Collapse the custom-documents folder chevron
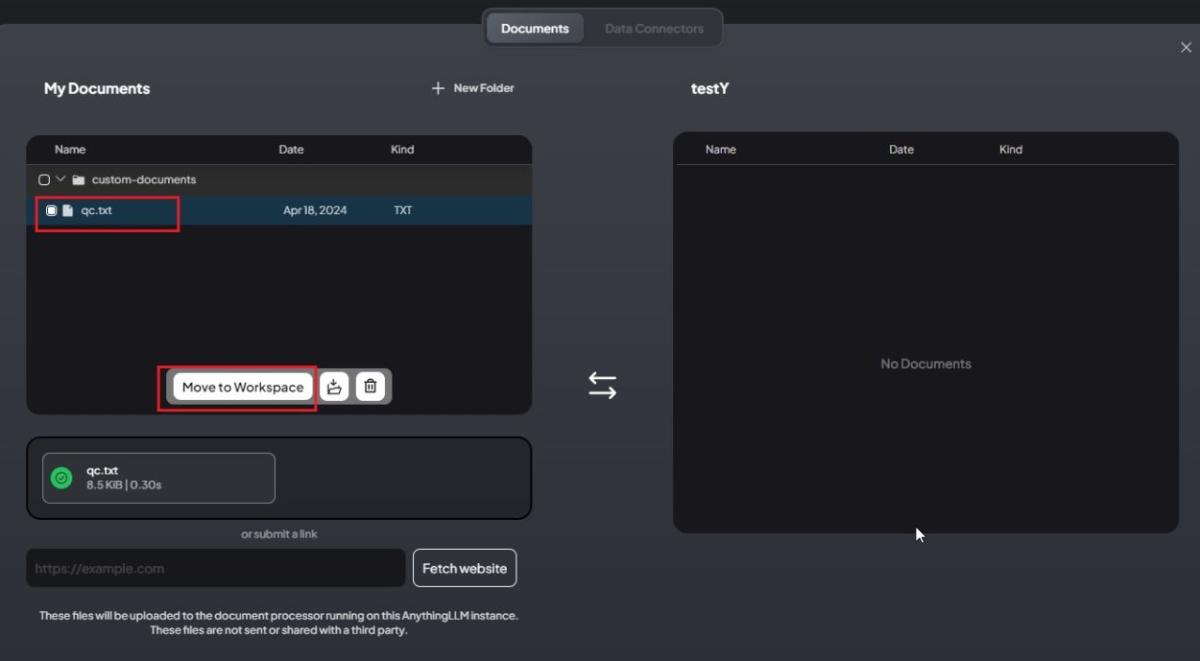The image size is (1200, 661). (x=62, y=180)
